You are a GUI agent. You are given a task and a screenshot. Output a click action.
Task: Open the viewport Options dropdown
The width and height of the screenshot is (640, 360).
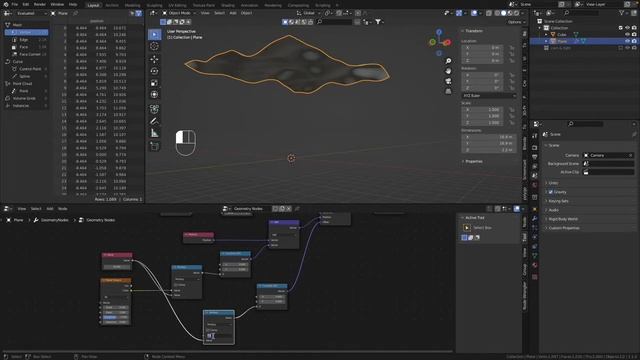(x=516, y=22)
